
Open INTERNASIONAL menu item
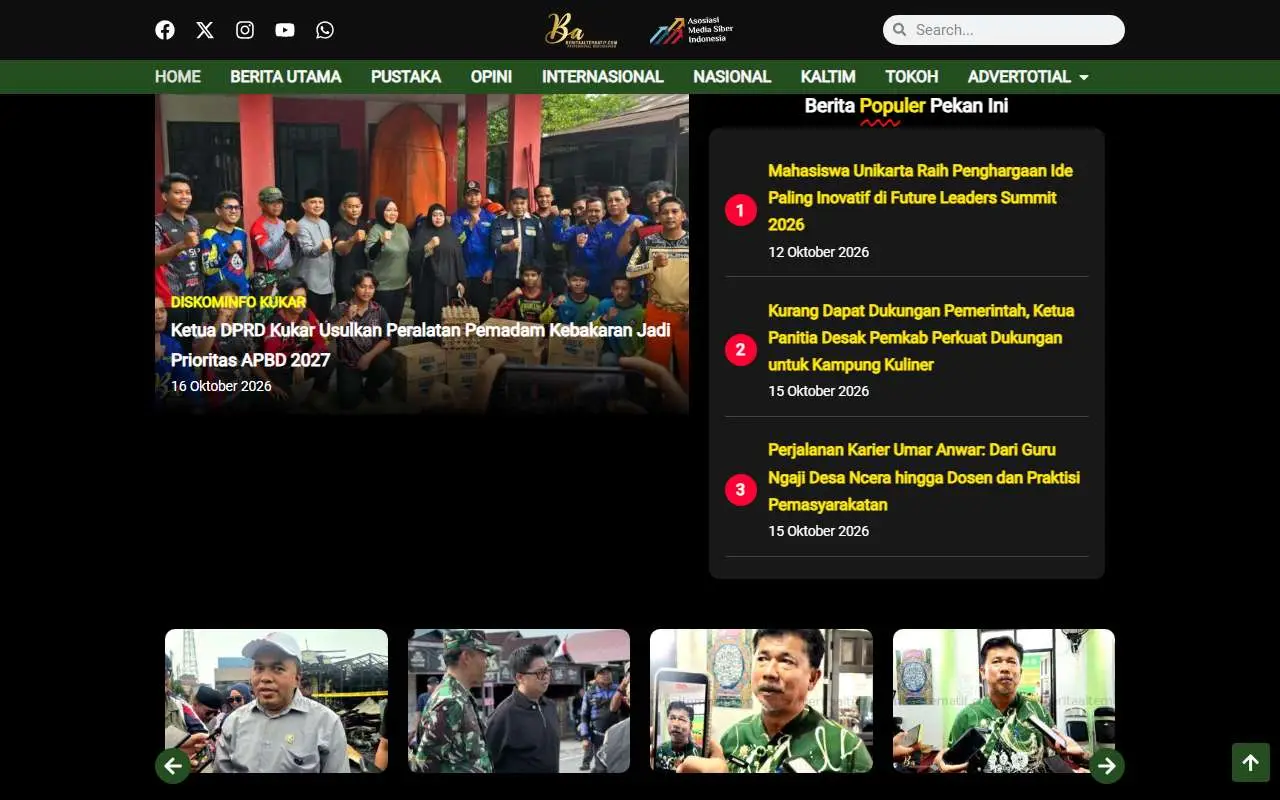tap(602, 77)
